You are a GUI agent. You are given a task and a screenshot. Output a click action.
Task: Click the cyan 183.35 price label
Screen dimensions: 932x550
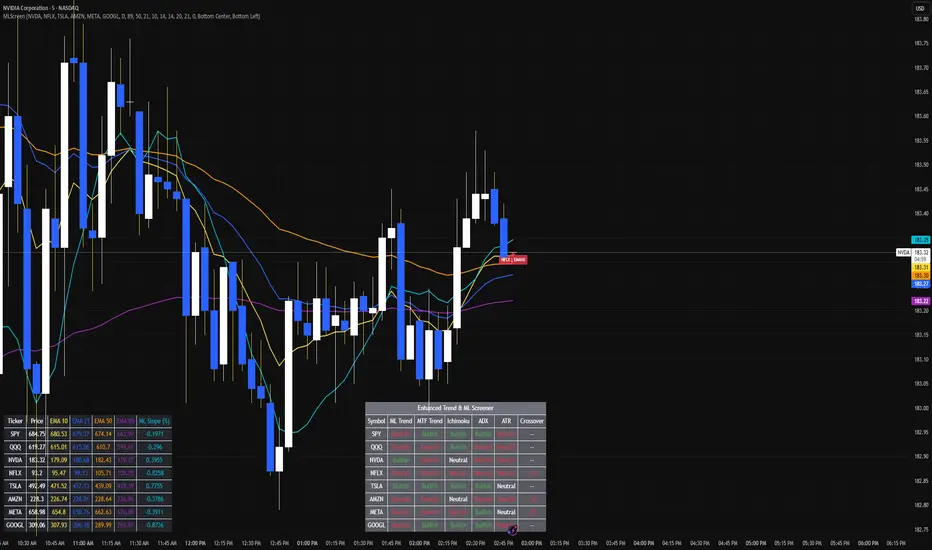pyautogui.click(x=921, y=240)
